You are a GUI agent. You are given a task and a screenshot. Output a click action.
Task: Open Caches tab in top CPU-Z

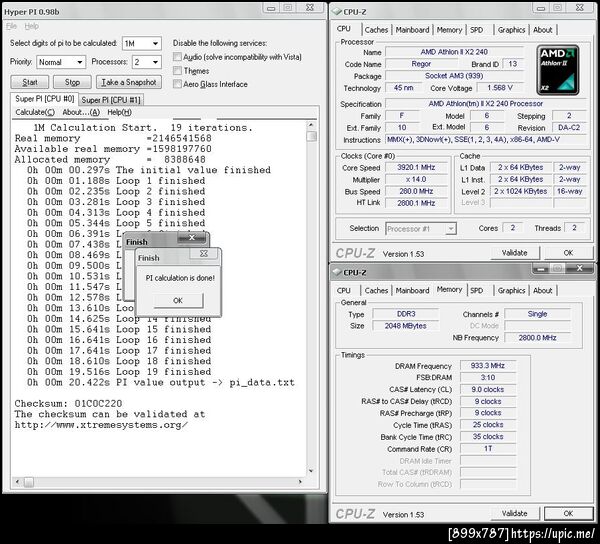point(376,29)
